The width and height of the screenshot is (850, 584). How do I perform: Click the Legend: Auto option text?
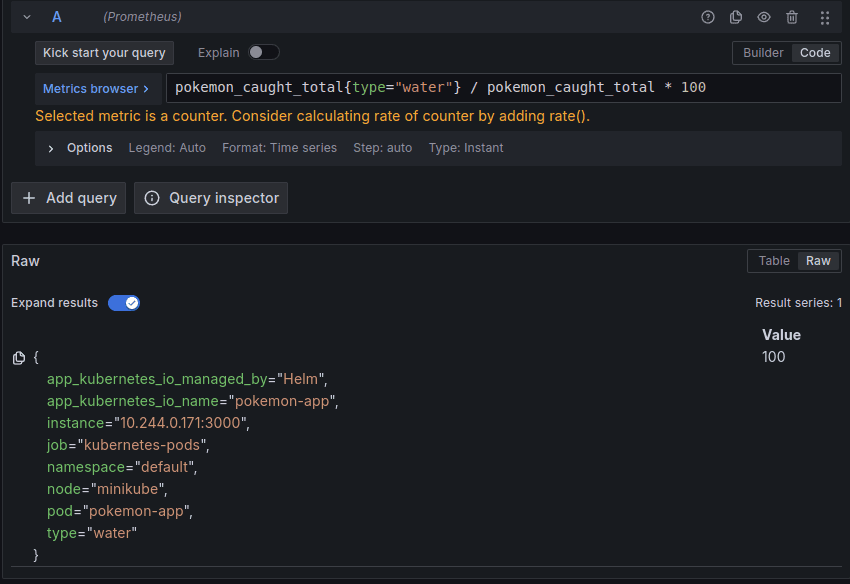point(167,148)
